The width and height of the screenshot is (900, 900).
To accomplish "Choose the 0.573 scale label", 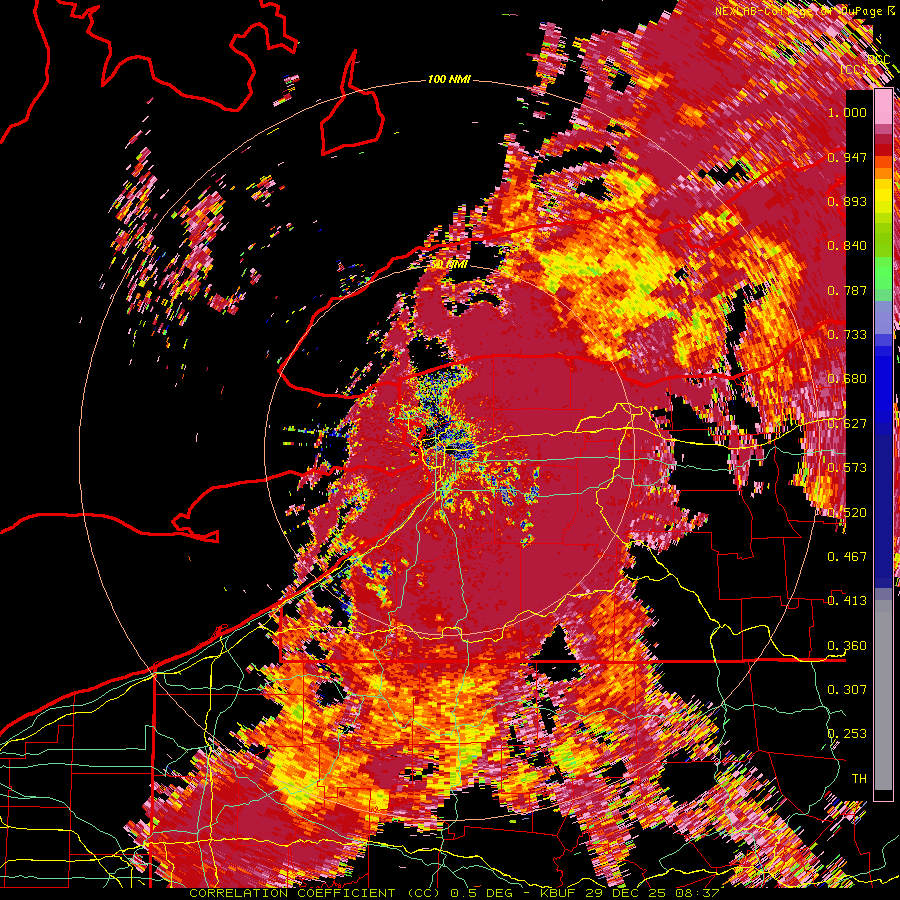I will pos(847,468).
